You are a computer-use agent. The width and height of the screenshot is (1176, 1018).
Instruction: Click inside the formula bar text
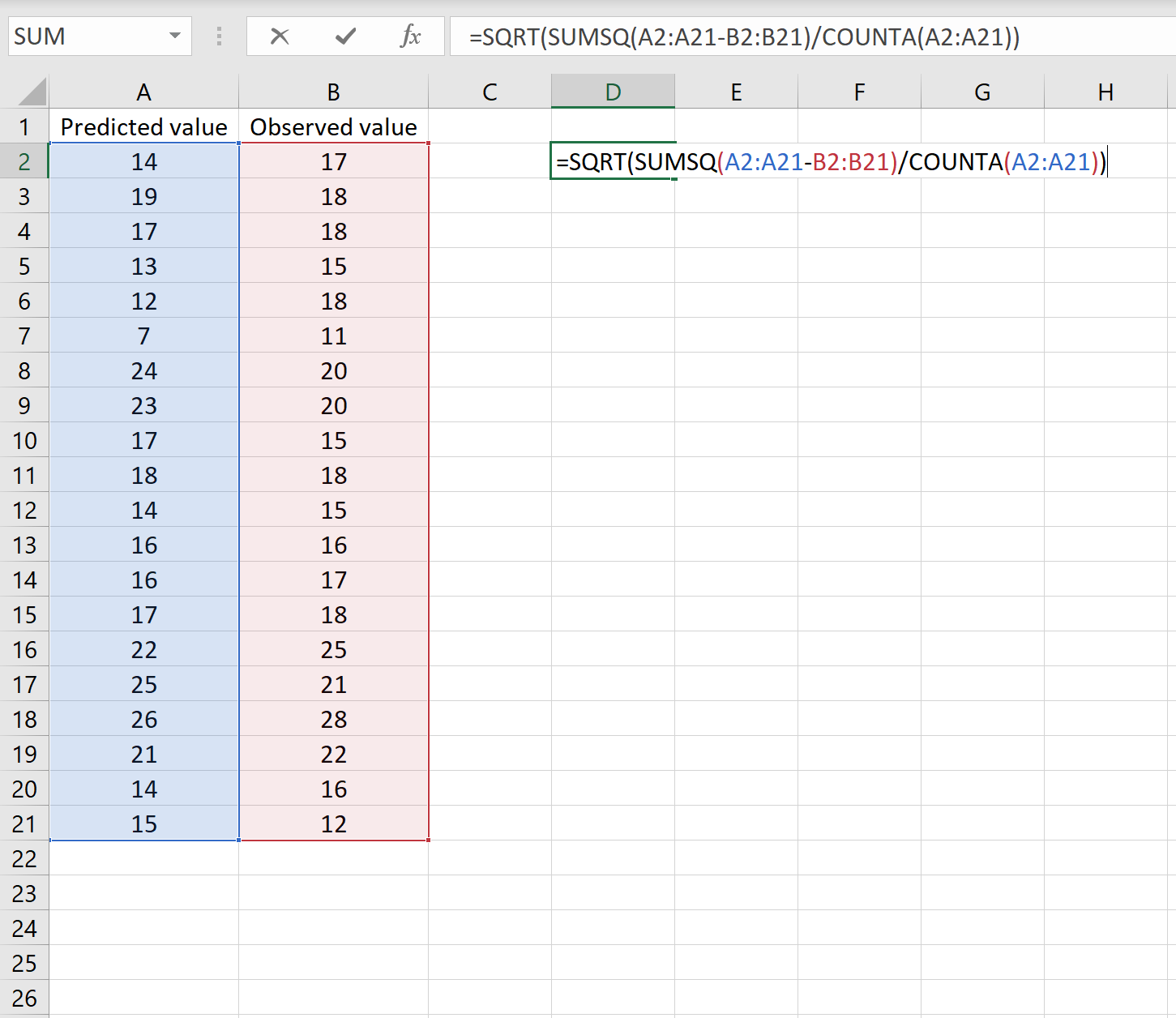pos(729,36)
